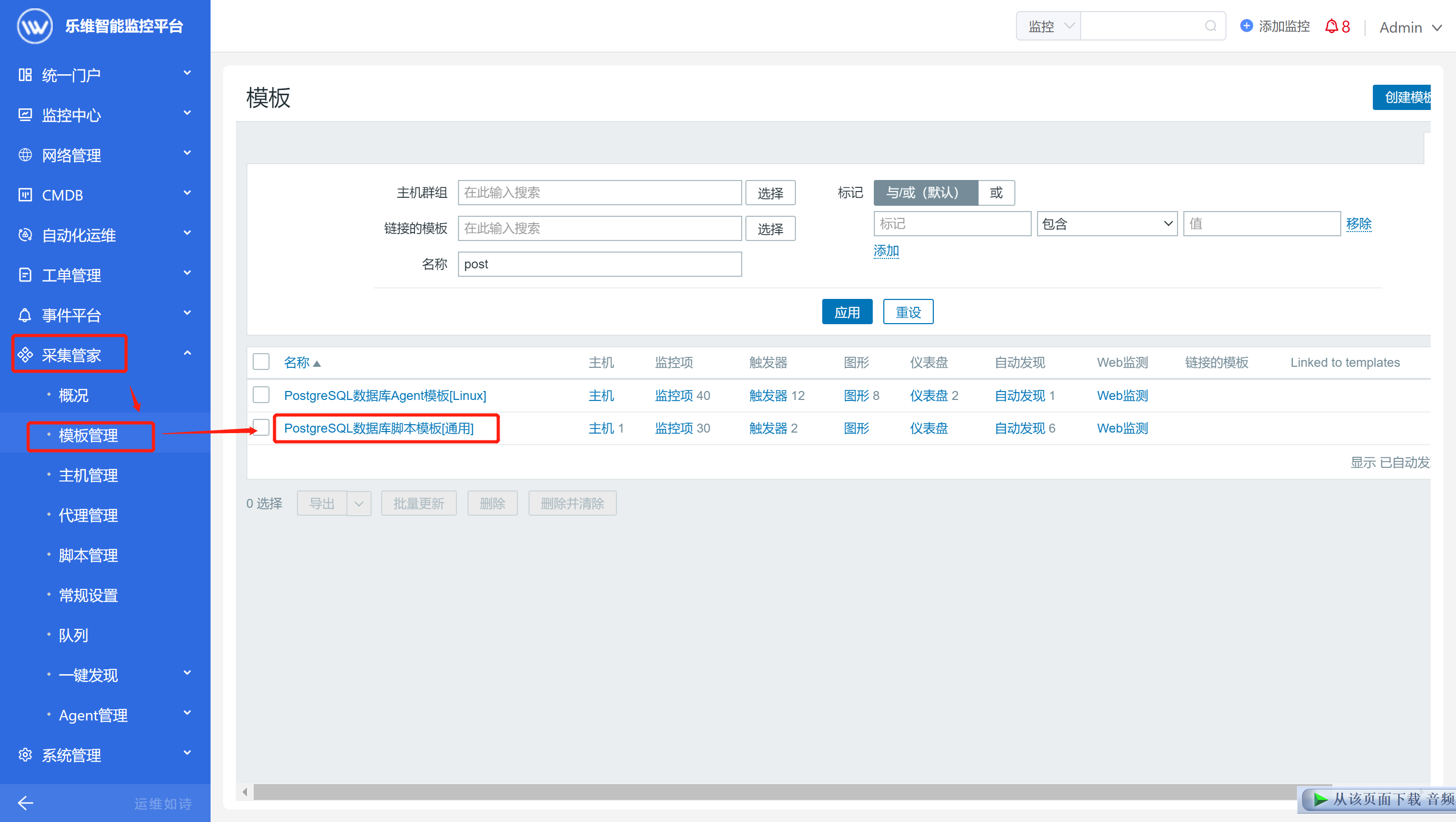Screen dimensions: 1456x822
Task: Click the left arrow of horizontal scrollbar
Action: tap(245, 791)
